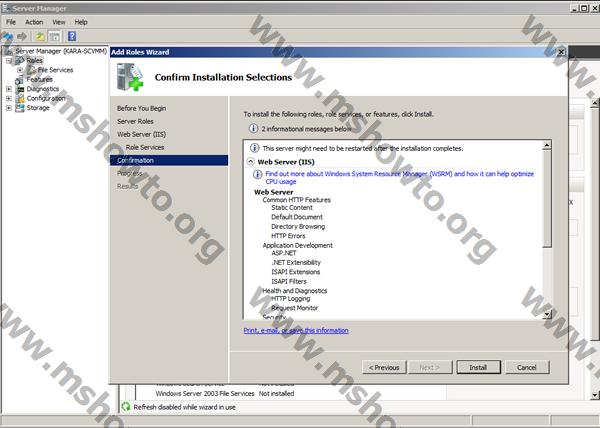Screen dimensions: 600x428
Task: Click the Show/Hide console tree icon
Action: (x=54, y=37)
